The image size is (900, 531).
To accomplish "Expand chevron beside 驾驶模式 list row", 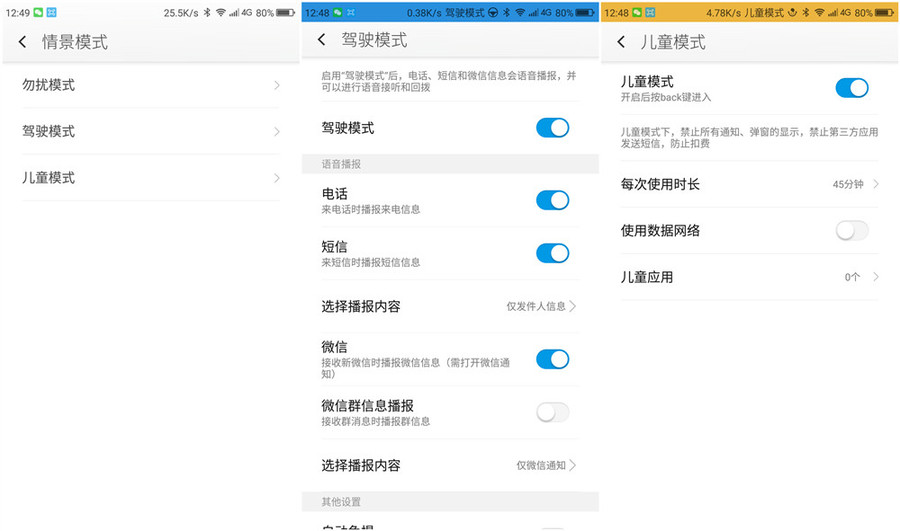I will [x=277, y=131].
